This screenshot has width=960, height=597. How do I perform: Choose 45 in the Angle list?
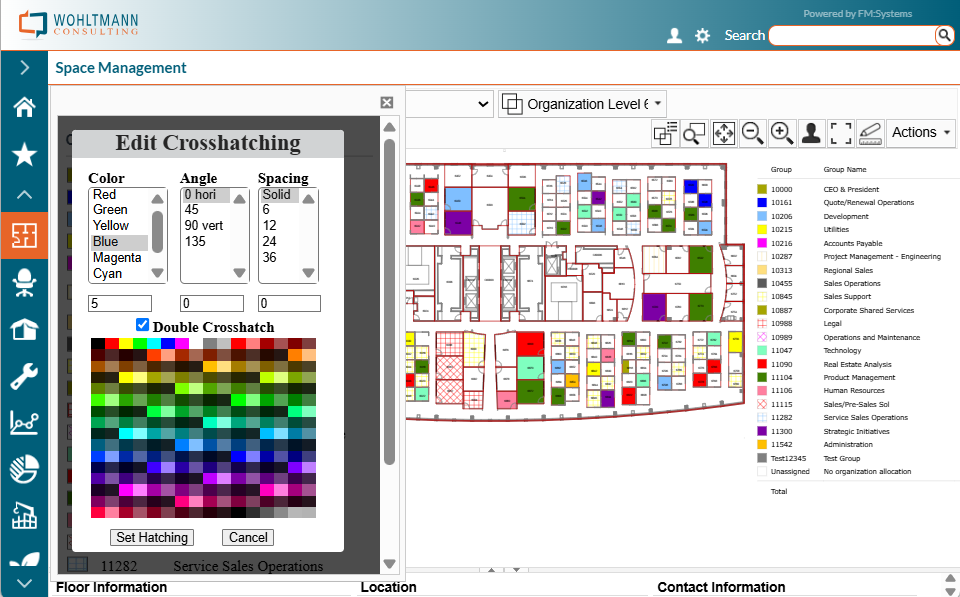pos(192,210)
